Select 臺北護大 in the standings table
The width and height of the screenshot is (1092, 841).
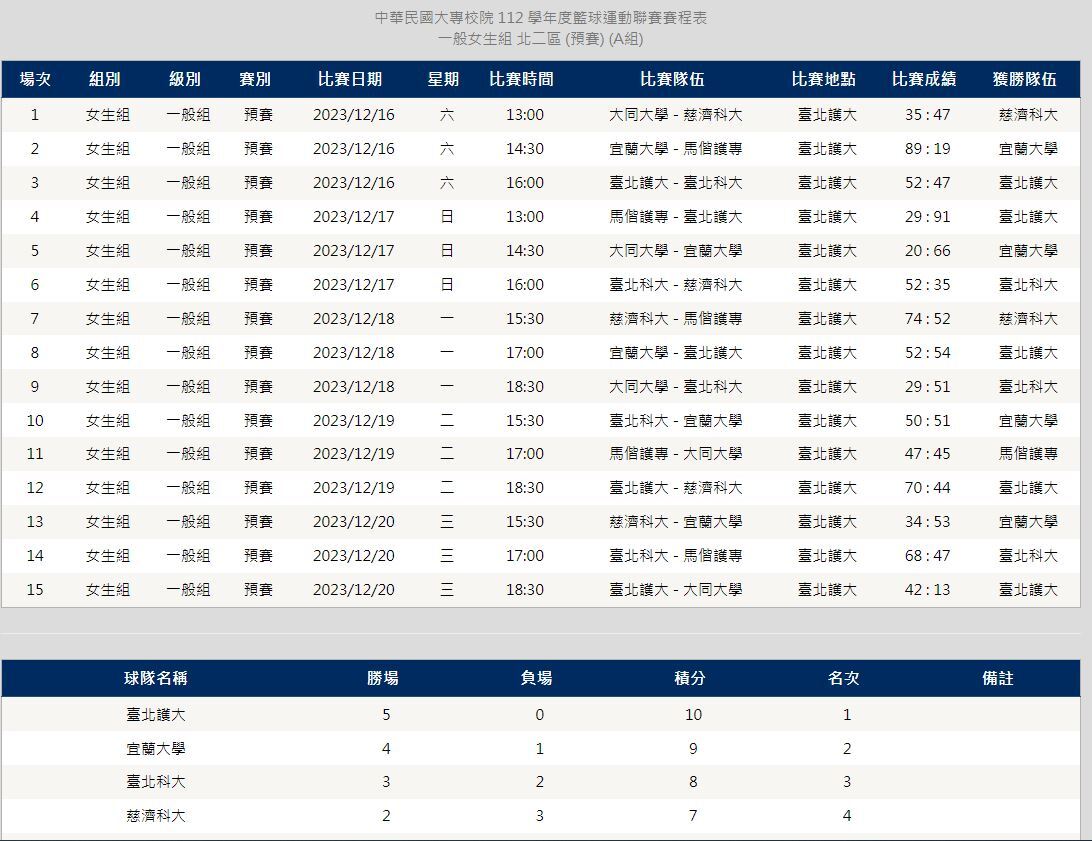coord(156,715)
